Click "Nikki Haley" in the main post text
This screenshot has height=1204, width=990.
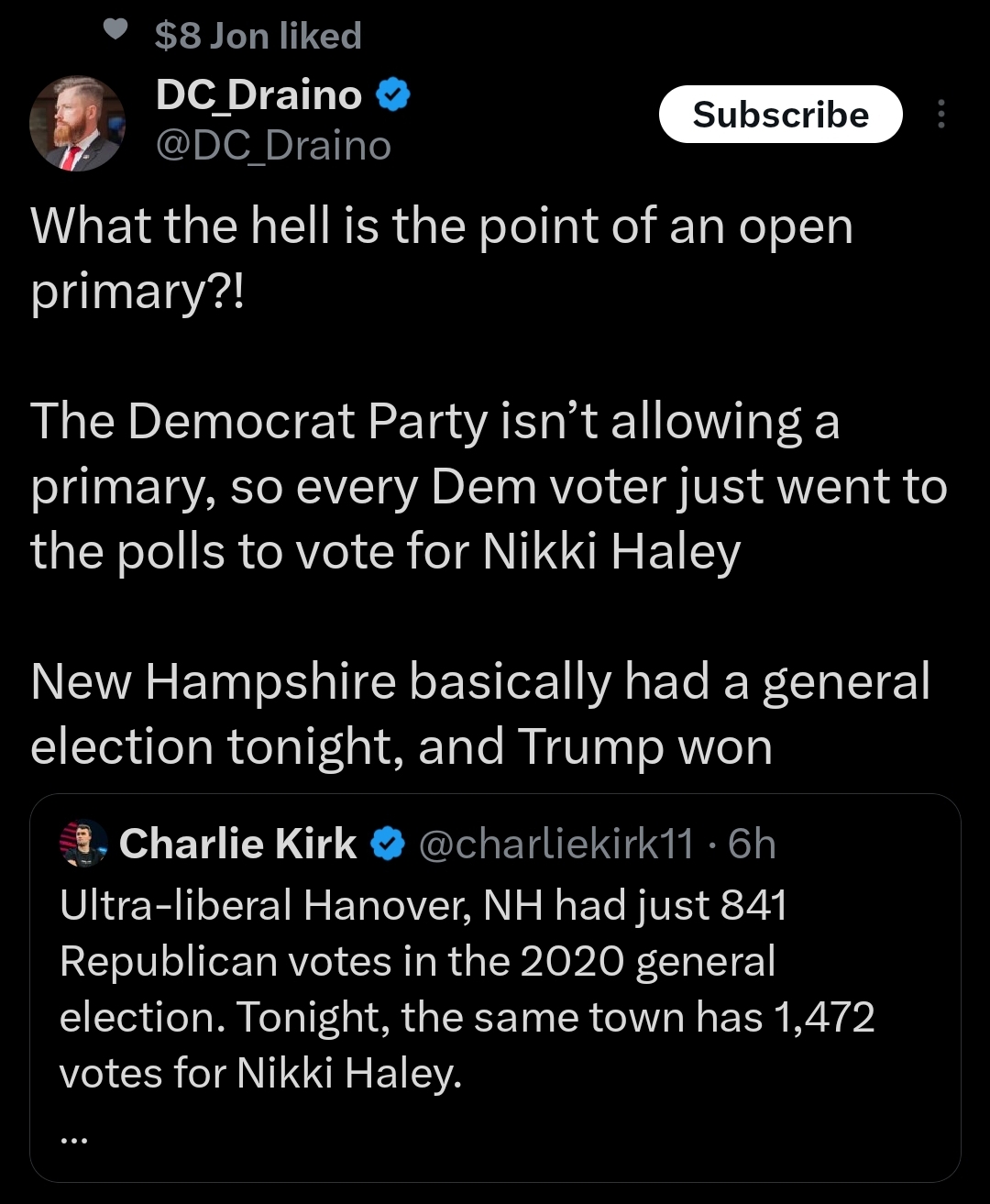pos(610,552)
